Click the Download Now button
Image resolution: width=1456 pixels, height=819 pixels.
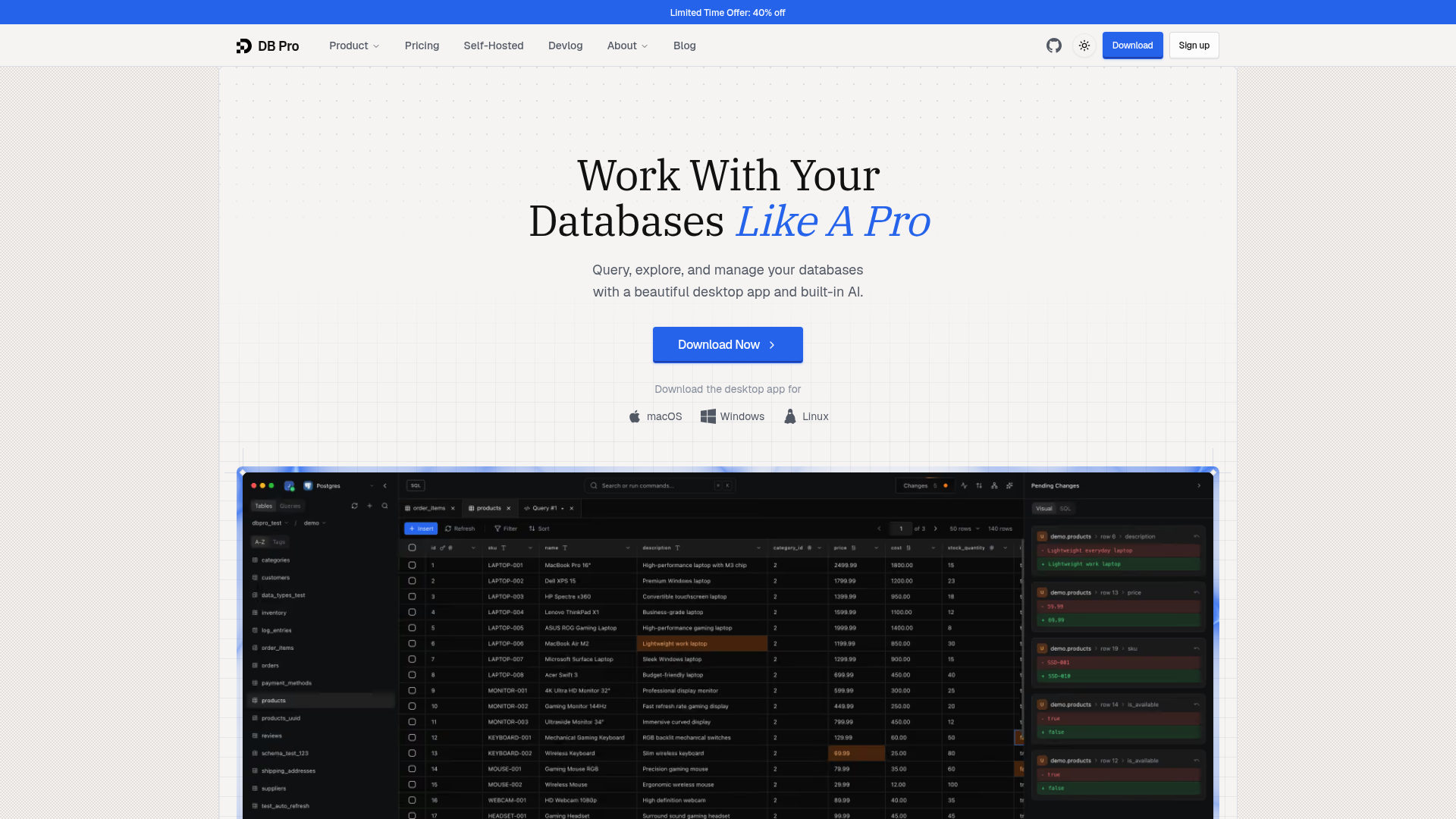click(727, 345)
